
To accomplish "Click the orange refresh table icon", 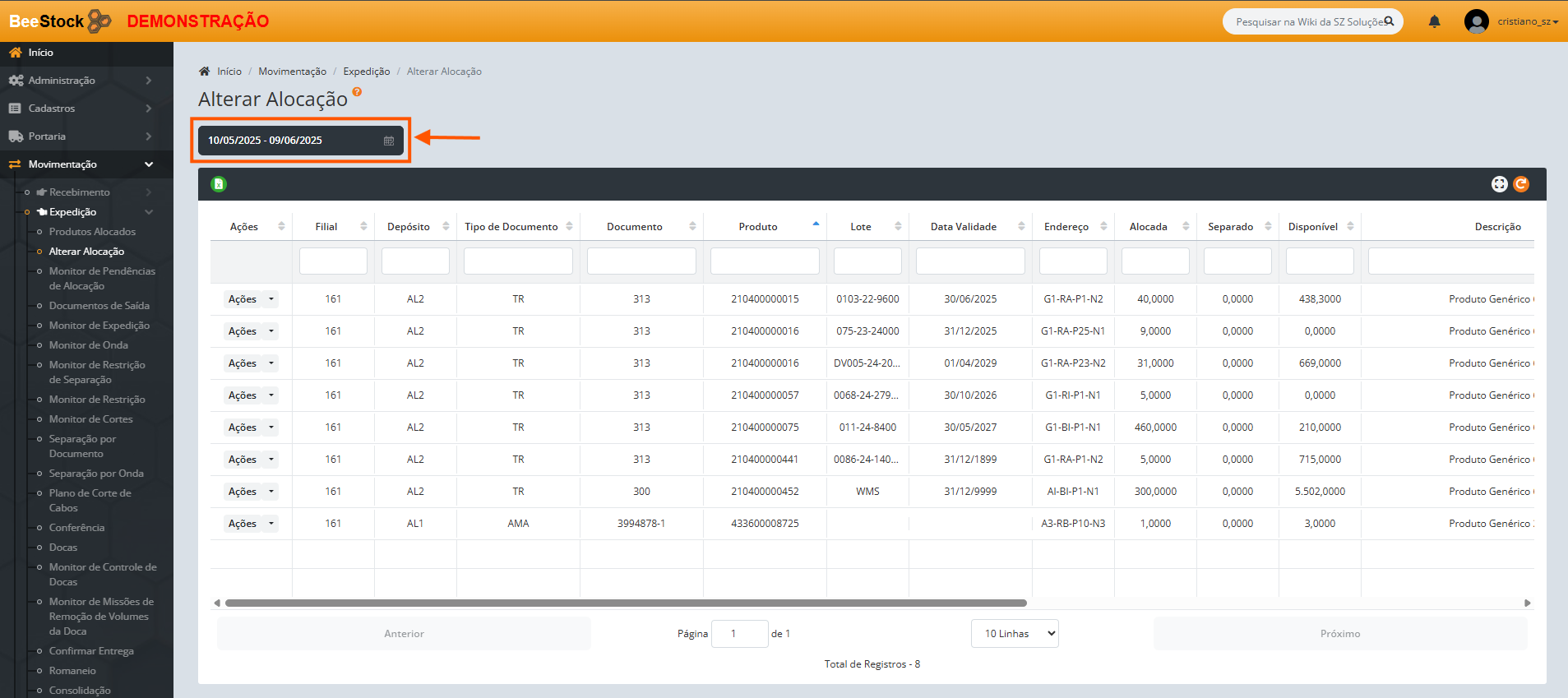I will [x=1521, y=184].
